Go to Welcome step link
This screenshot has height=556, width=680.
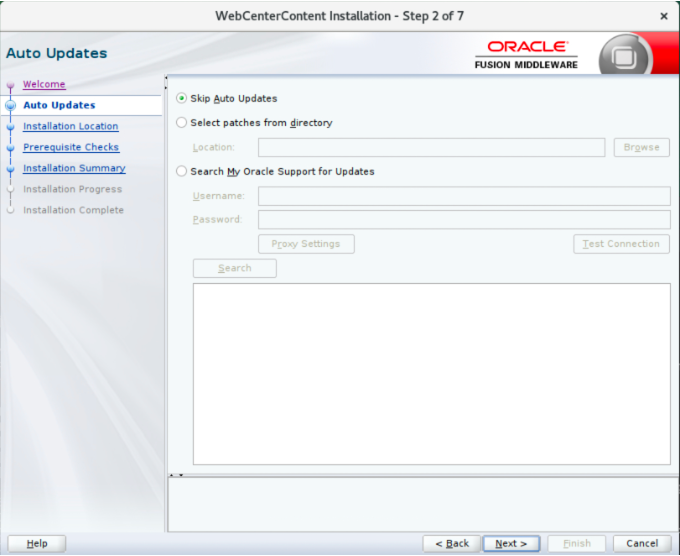[44, 84]
